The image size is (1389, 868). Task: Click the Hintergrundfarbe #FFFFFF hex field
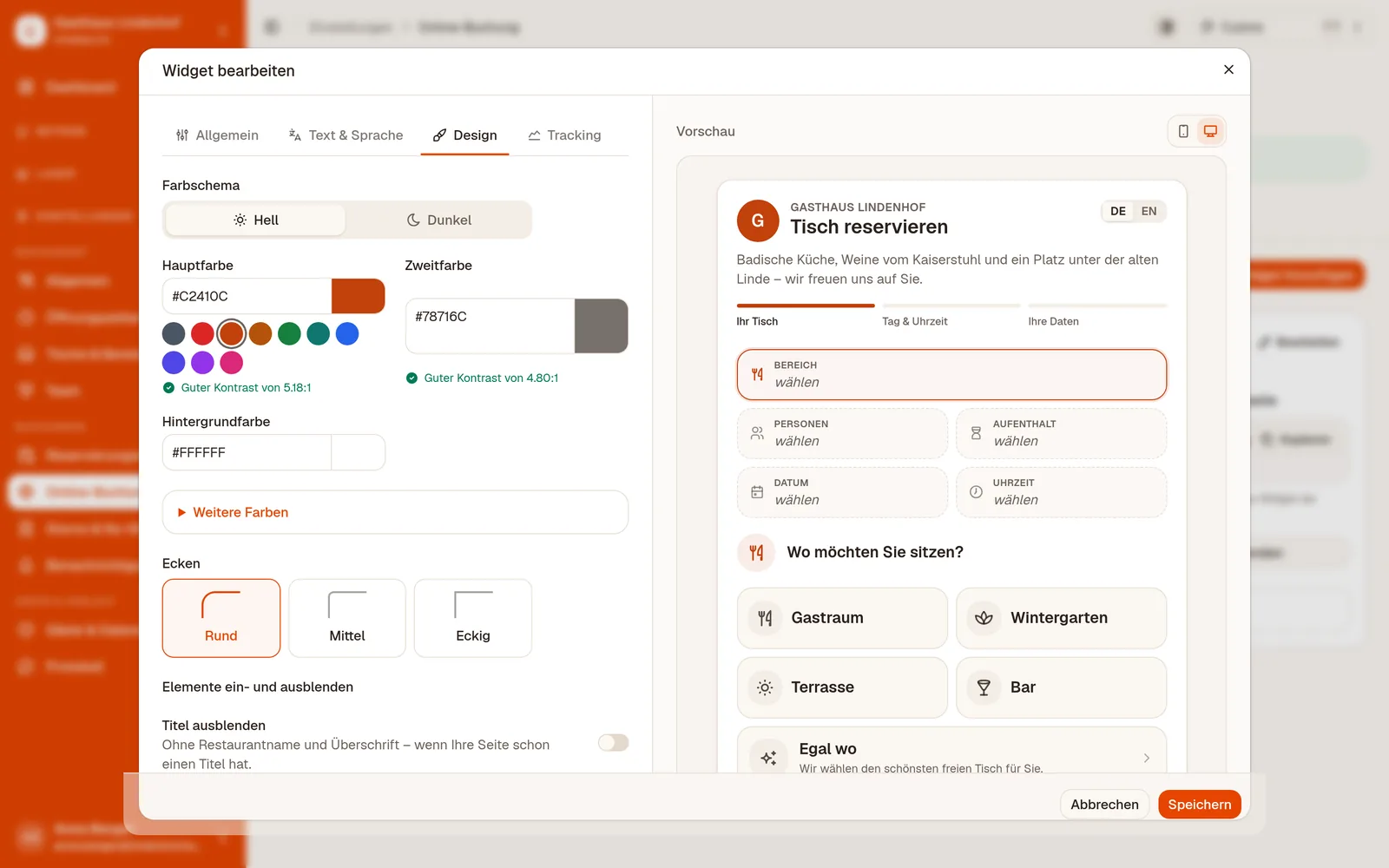[247, 452]
